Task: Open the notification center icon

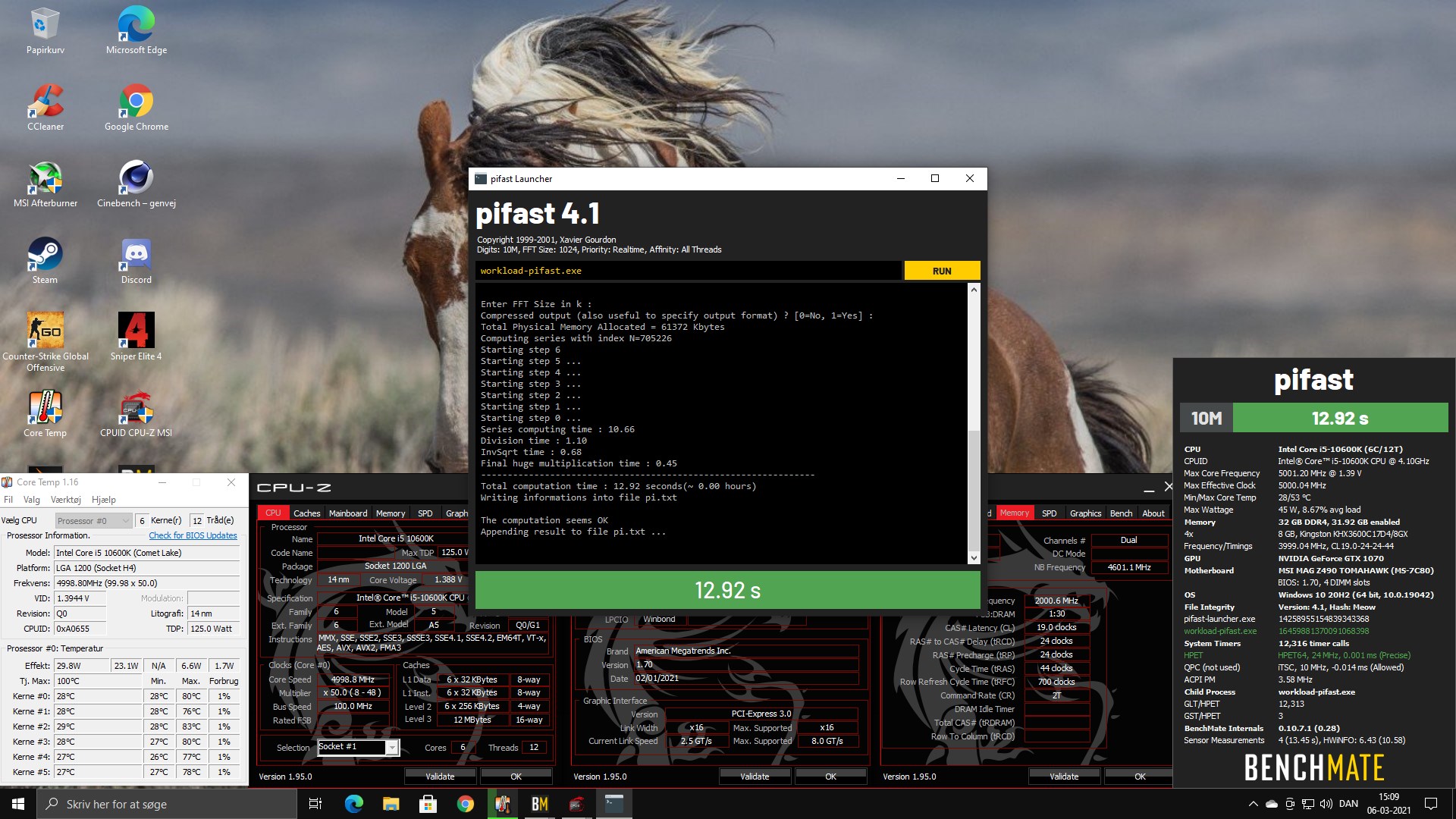Action: tap(1431, 804)
